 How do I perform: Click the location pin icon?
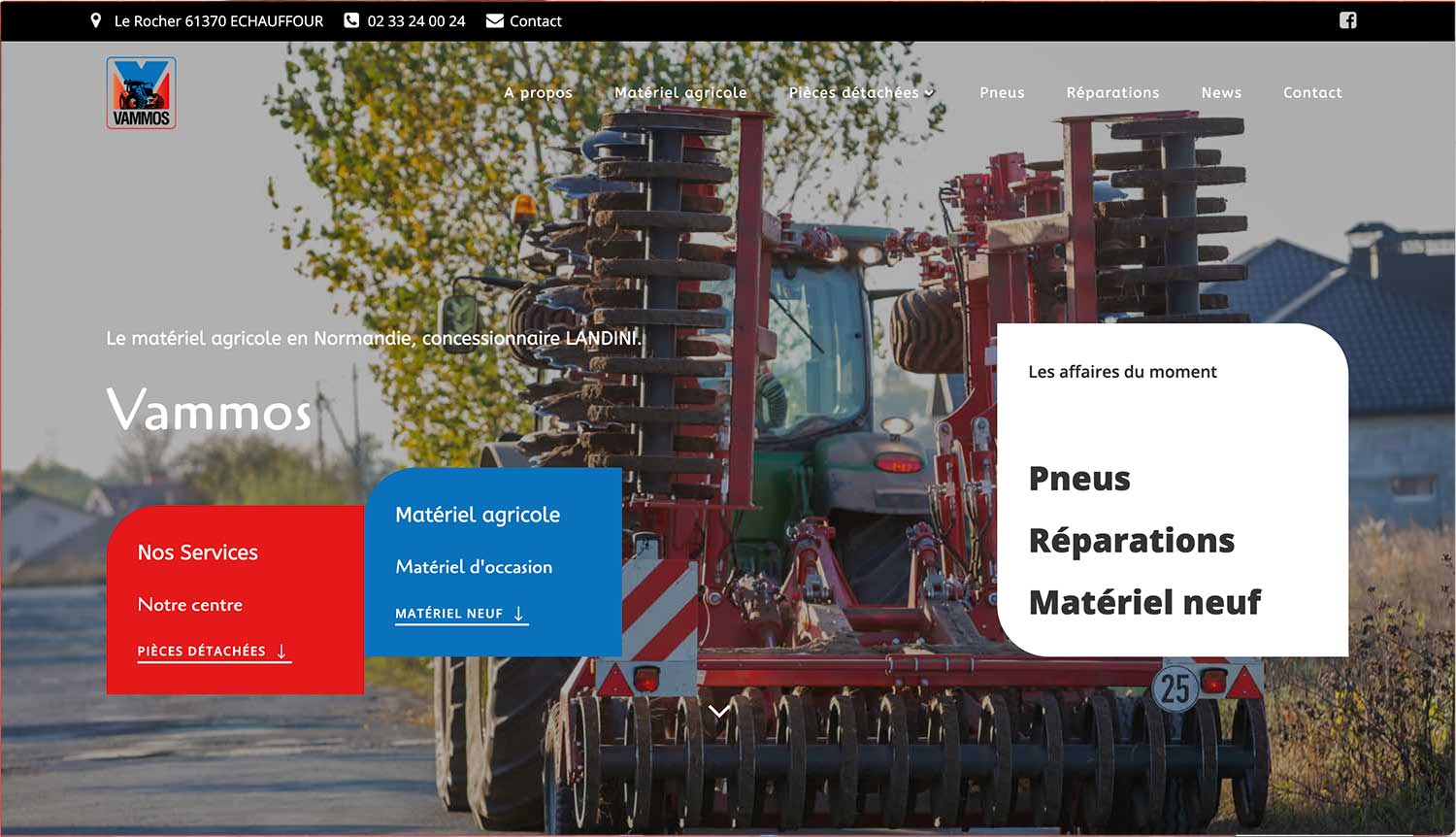pyautogui.click(x=96, y=20)
